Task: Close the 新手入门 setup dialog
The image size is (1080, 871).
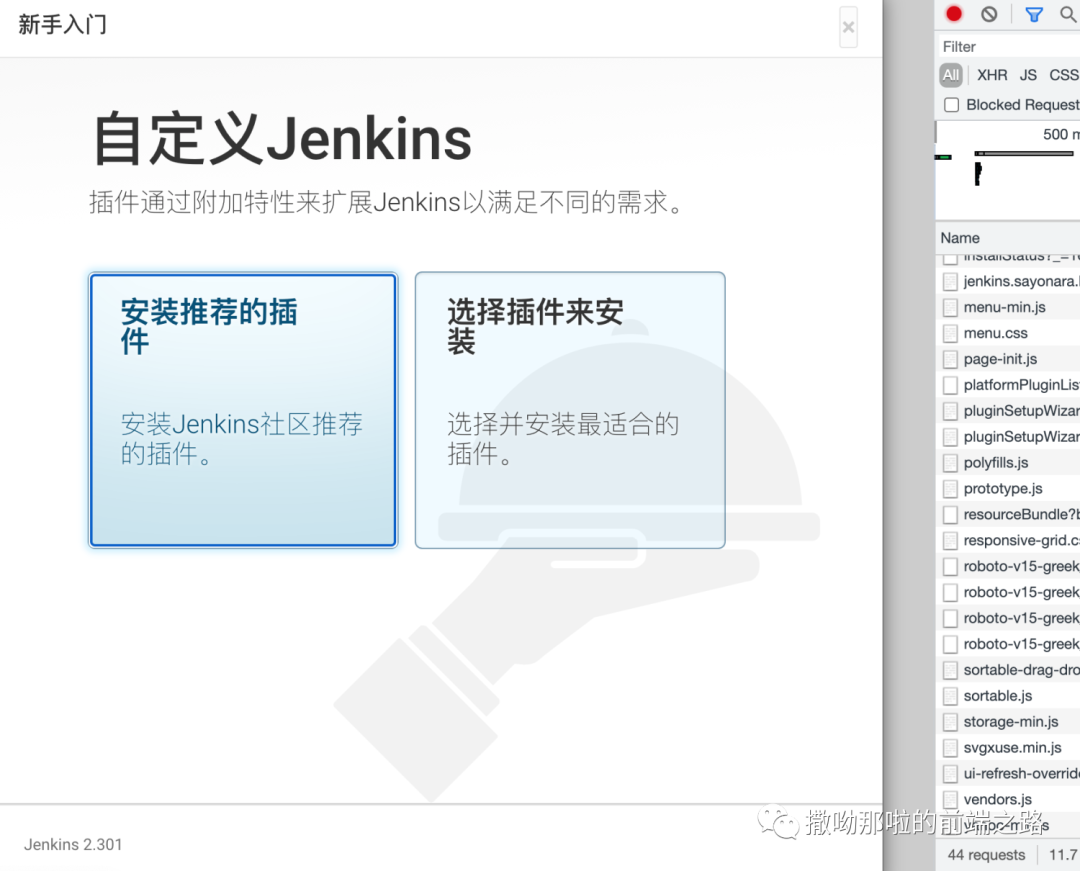Action: click(848, 28)
